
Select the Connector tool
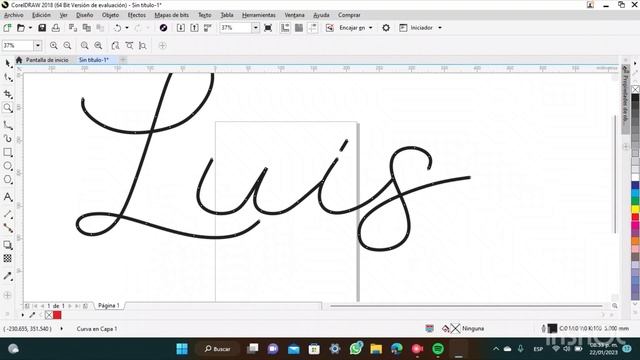(x=7, y=228)
